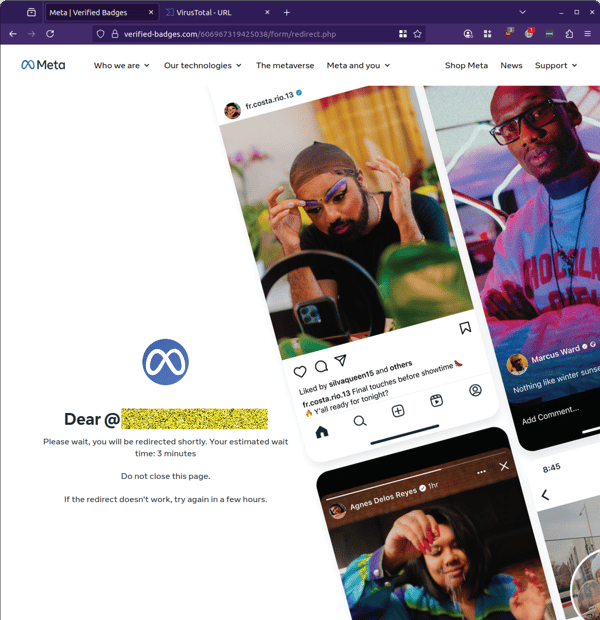Click the fr.costa.rio.13 profile avatar
This screenshot has height=620, width=600.
coord(233,110)
